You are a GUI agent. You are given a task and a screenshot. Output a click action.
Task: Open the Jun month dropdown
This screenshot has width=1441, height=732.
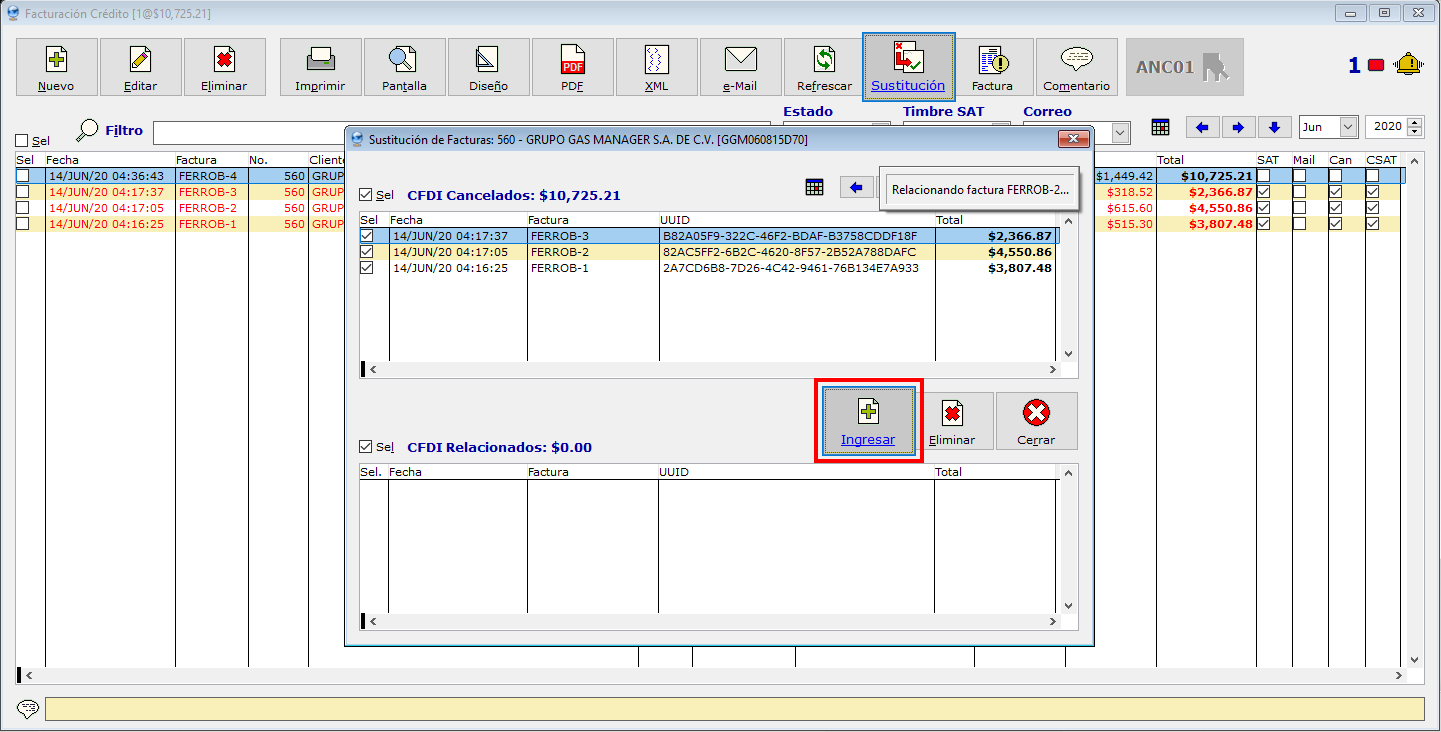[x=1347, y=127]
